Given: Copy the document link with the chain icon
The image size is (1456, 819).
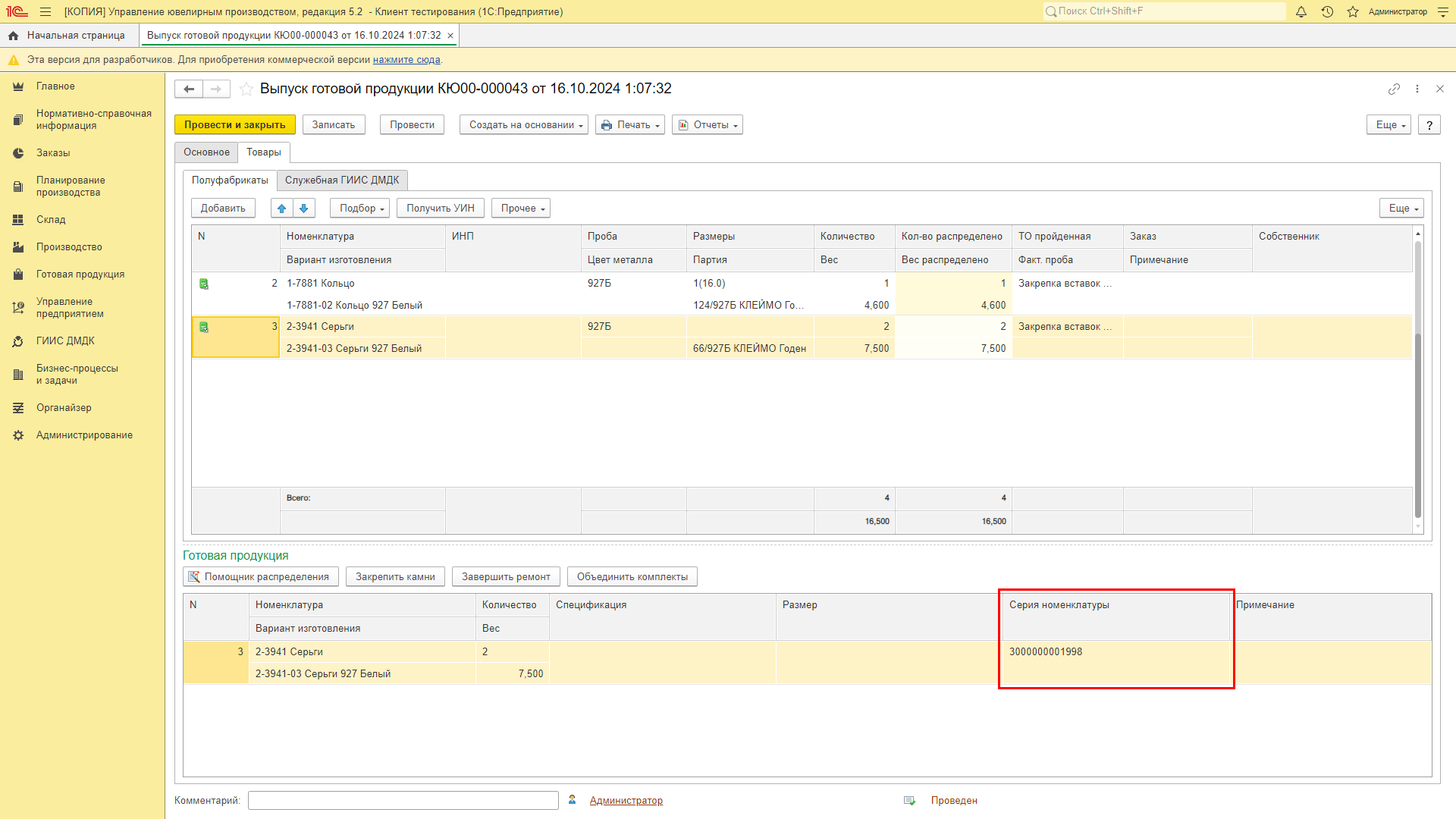Looking at the screenshot, I should tap(1394, 89).
